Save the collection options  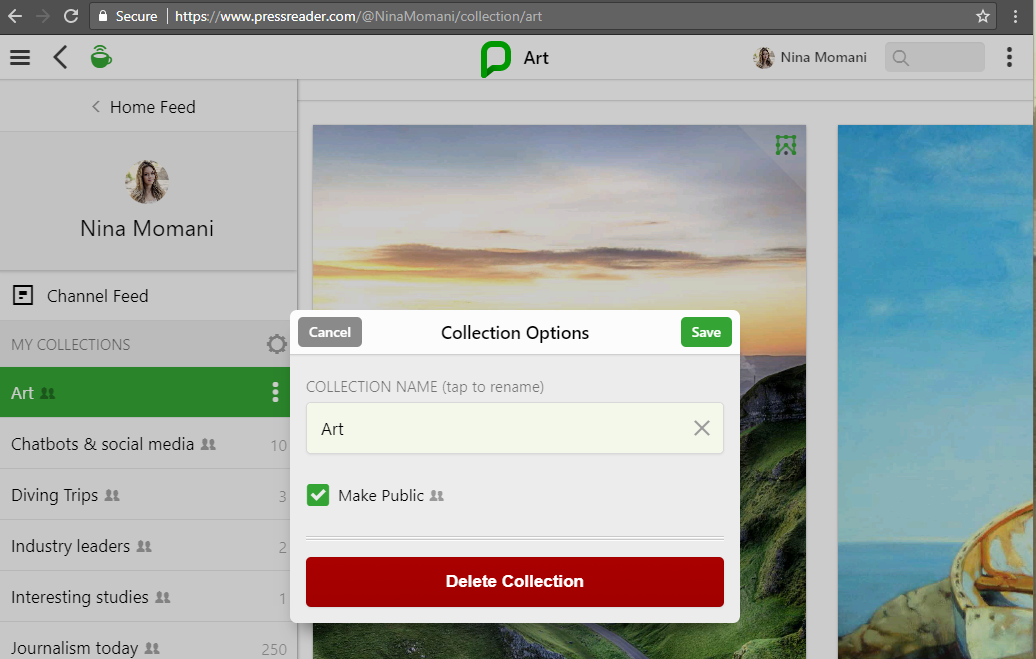(706, 332)
